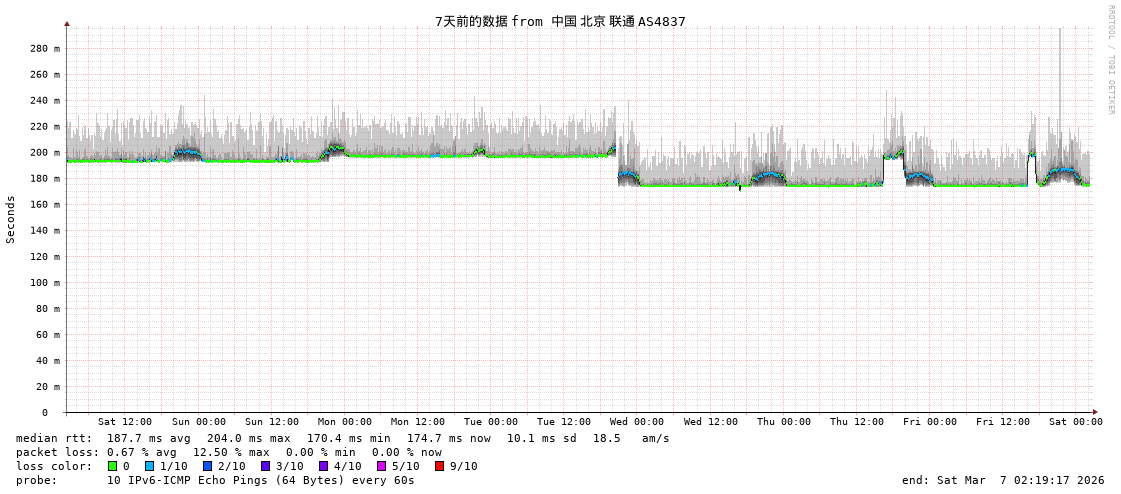This screenshot has height=494, width=1121.
Task: Select the purple 3/10 loss swatch
Action: 266,466
